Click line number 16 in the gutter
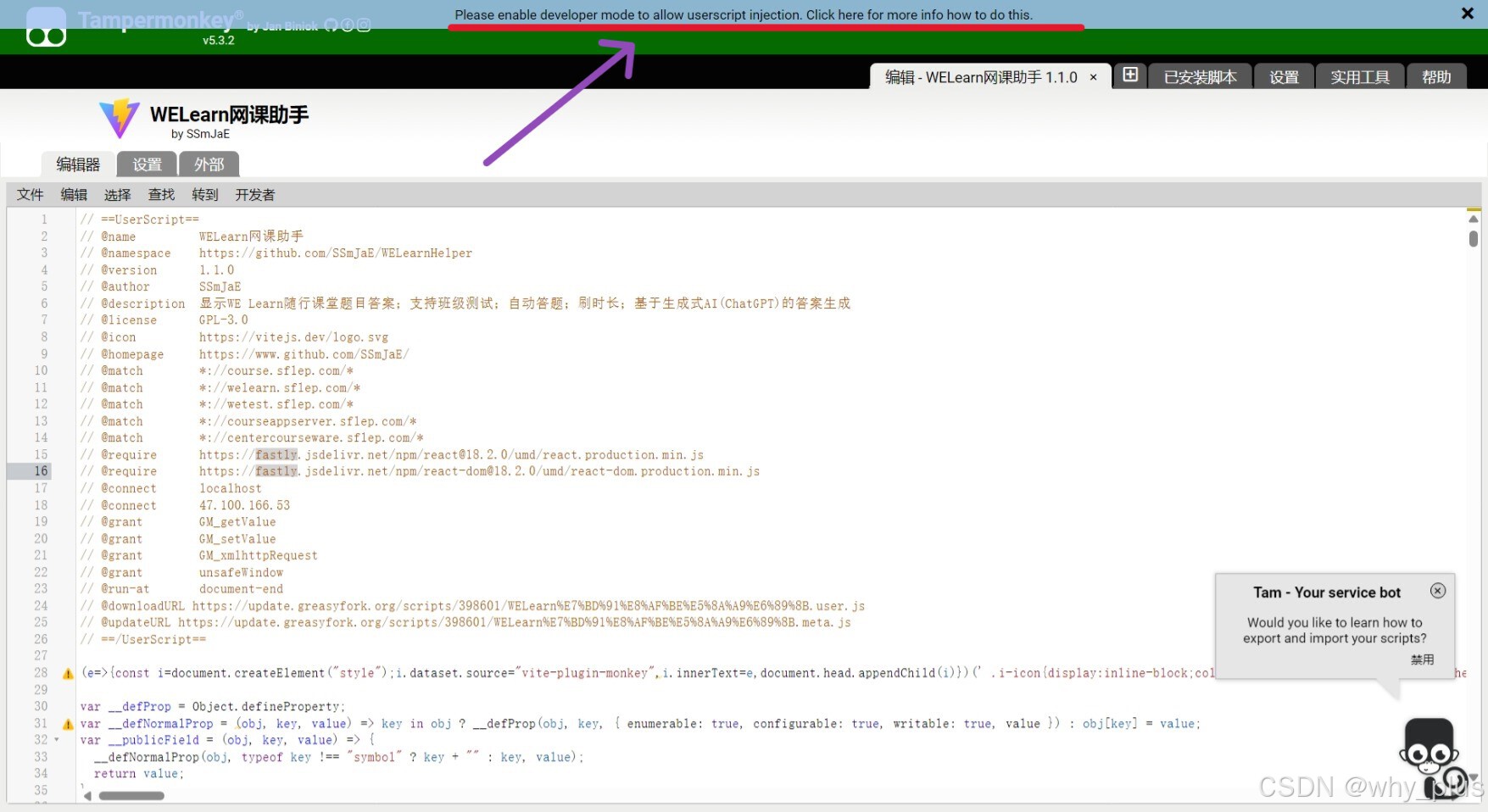 pos(41,471)
